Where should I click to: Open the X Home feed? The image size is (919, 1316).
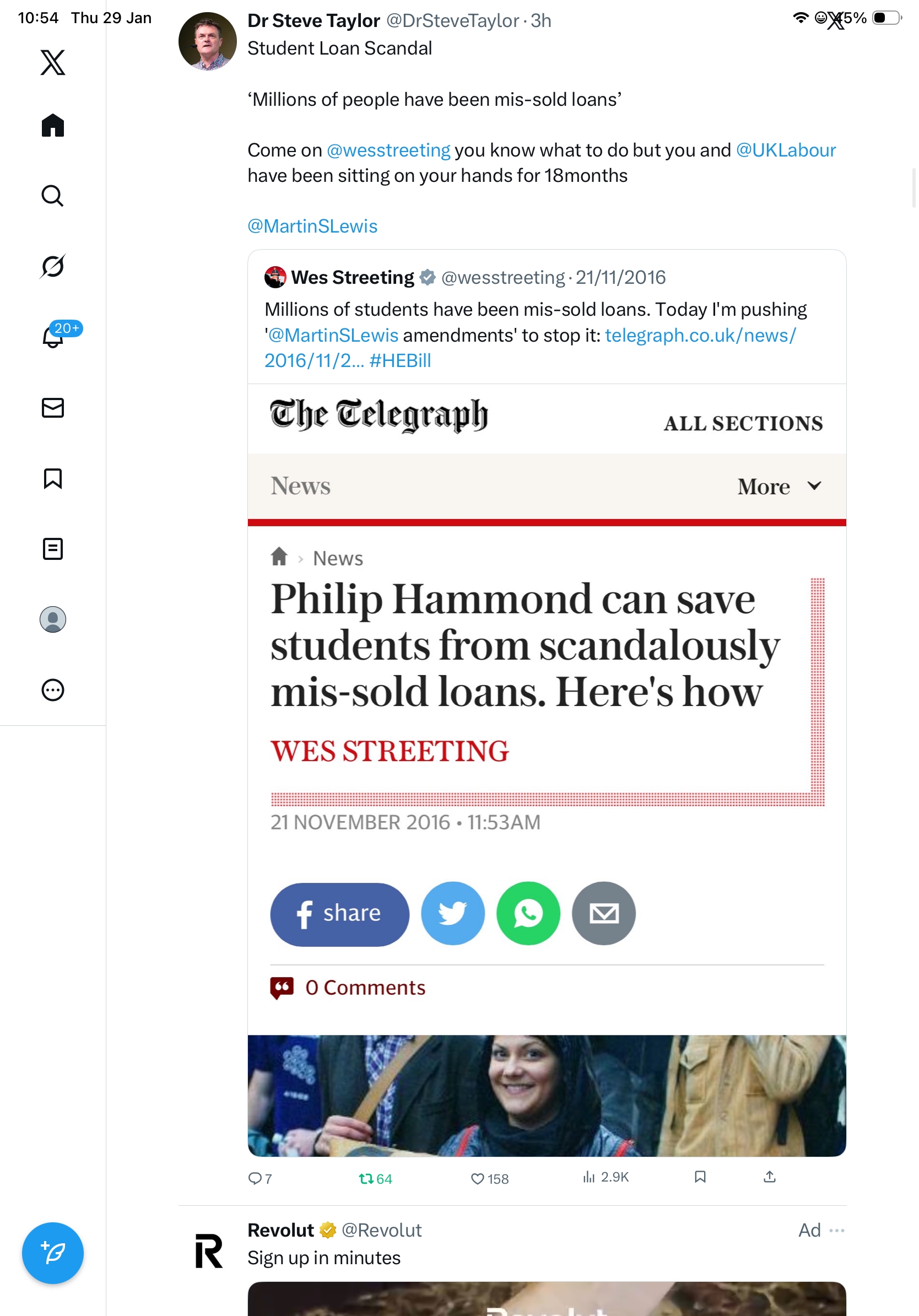click(x=53, y=125)
